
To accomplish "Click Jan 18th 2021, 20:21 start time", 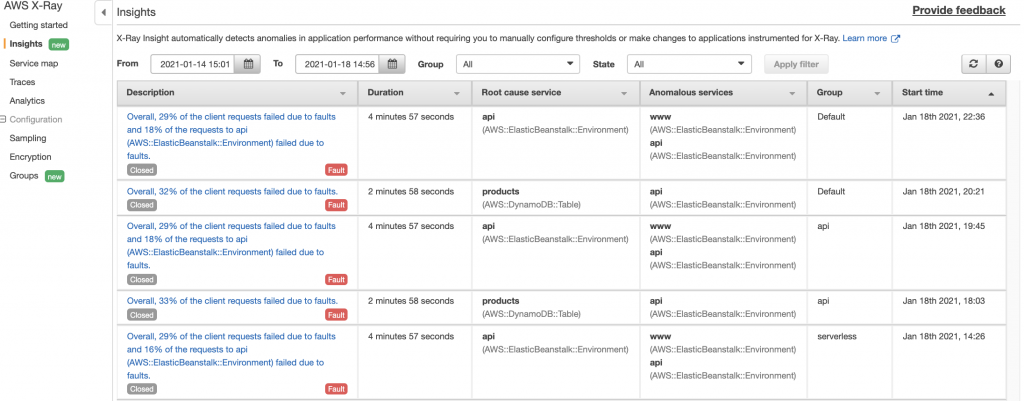I will coord(943,191).
